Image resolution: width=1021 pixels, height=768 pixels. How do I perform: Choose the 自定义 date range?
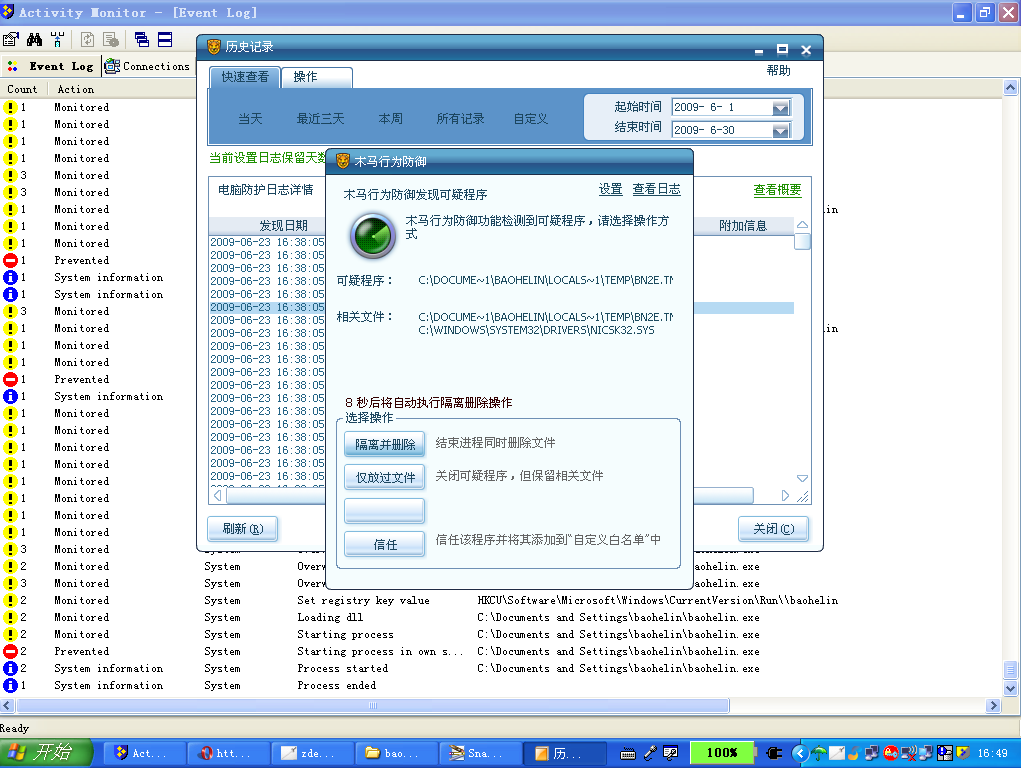point(531,119)
